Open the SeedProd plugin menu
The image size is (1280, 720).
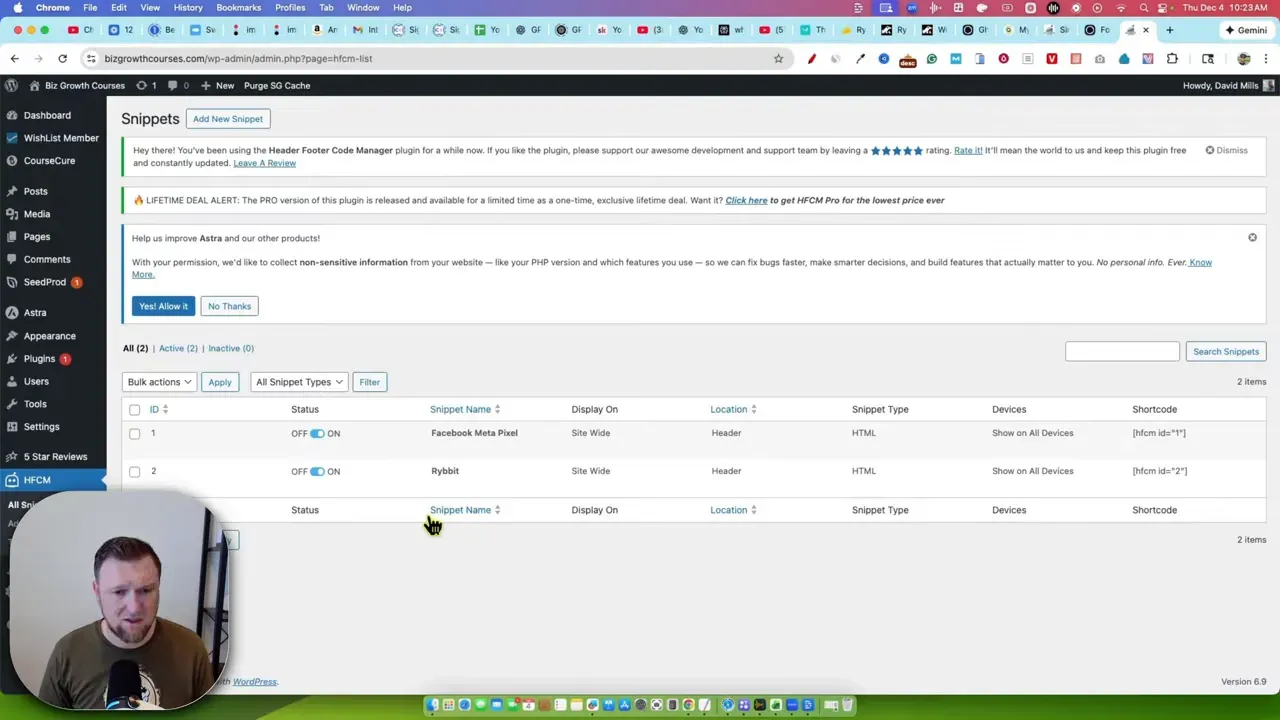click(44, 282)
